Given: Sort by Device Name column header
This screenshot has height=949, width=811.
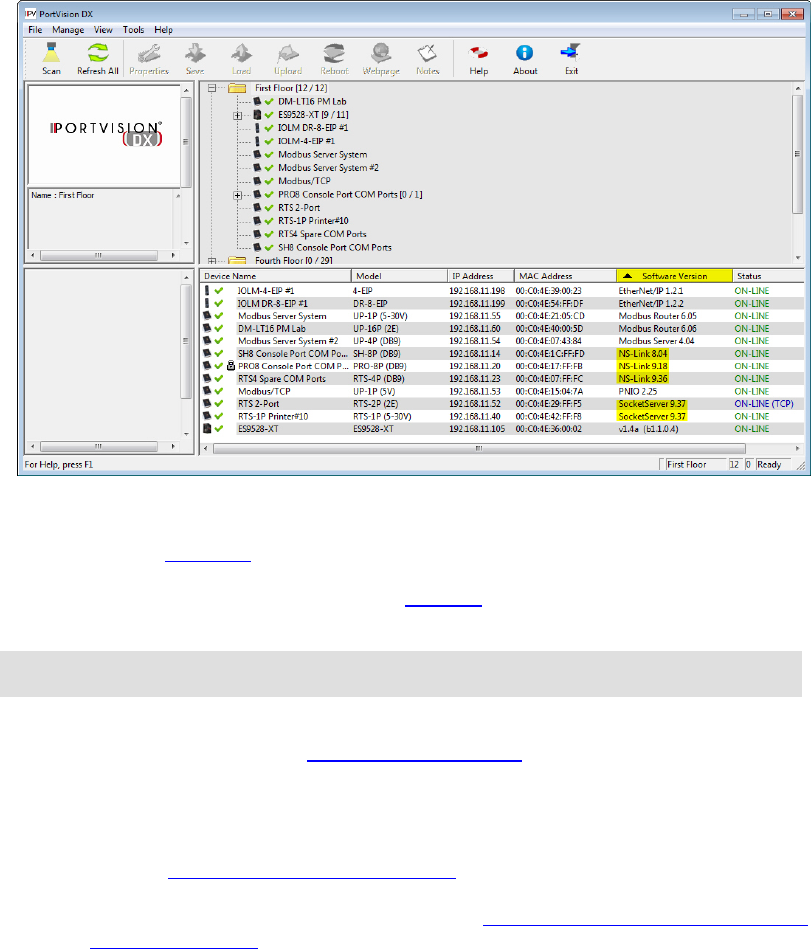Looking at the screenshot, I should (275, 276).
